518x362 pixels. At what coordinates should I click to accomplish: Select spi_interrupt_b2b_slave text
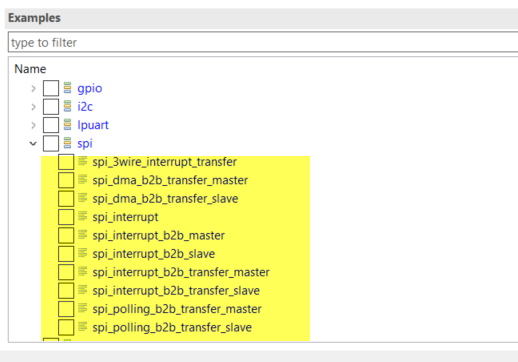click(154, 254)
